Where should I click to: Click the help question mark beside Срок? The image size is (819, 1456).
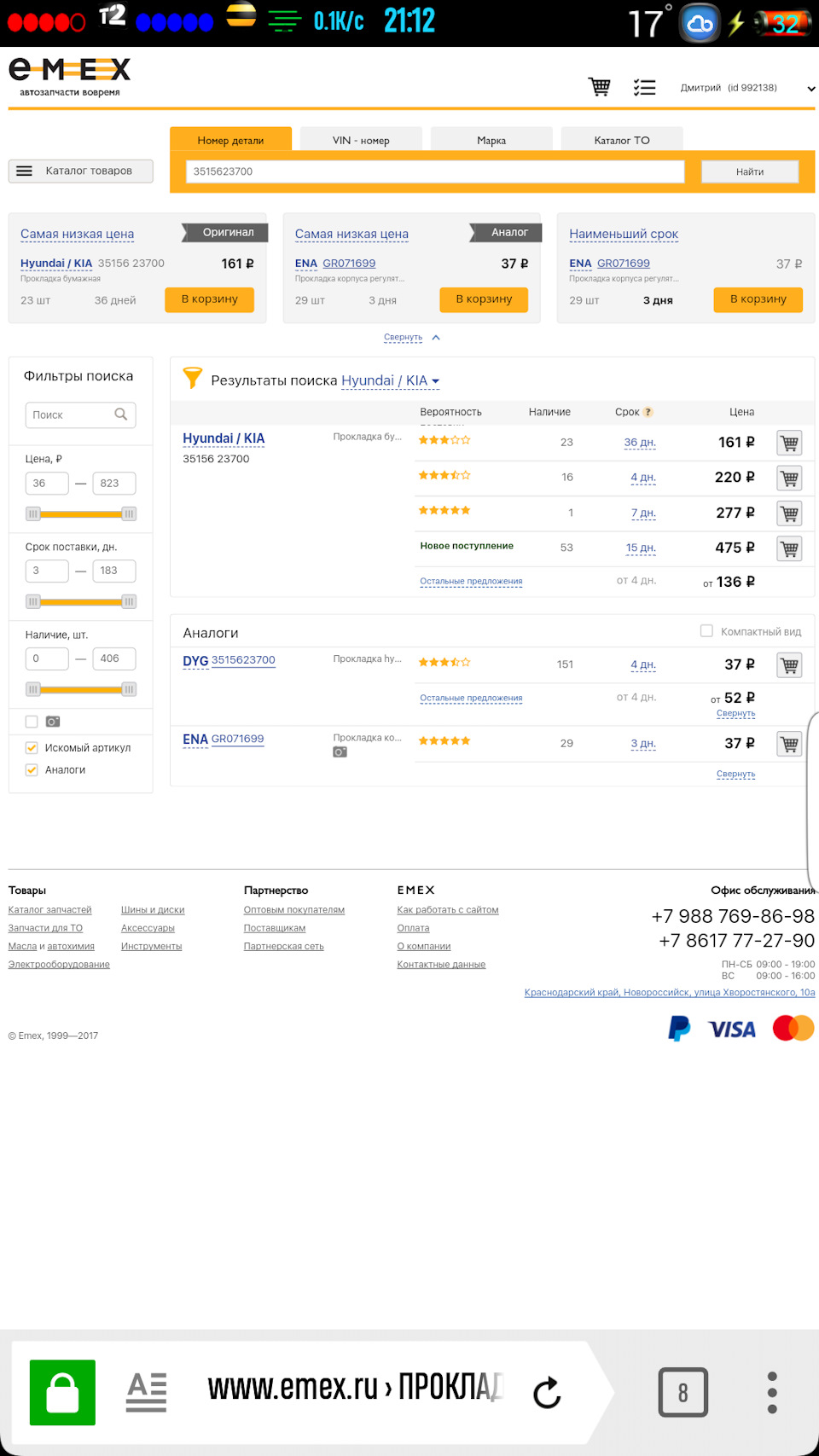point(648,412)
